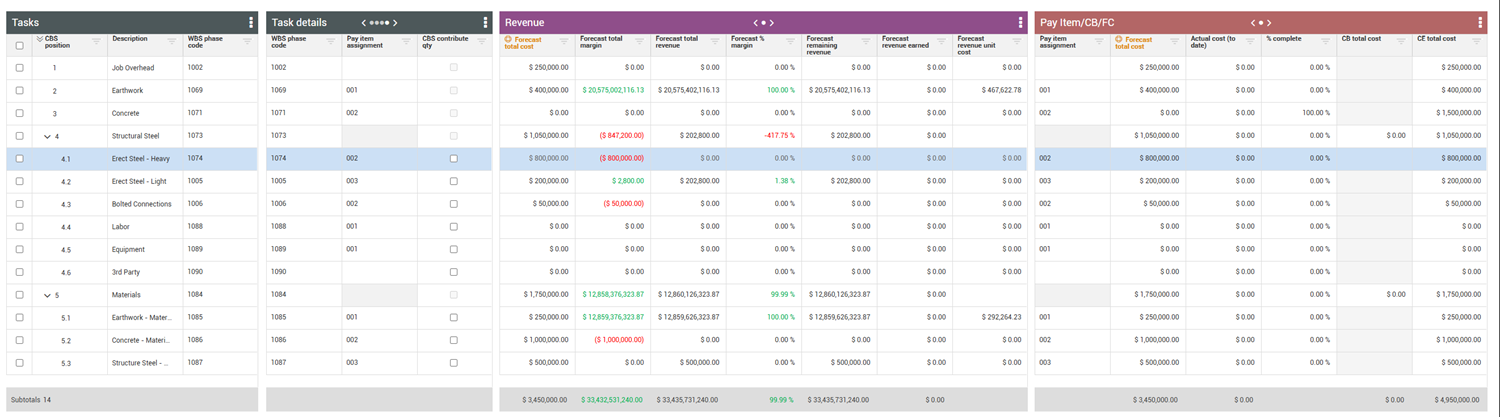Open the Revenue panel kebab menu

click(1020, 22)
